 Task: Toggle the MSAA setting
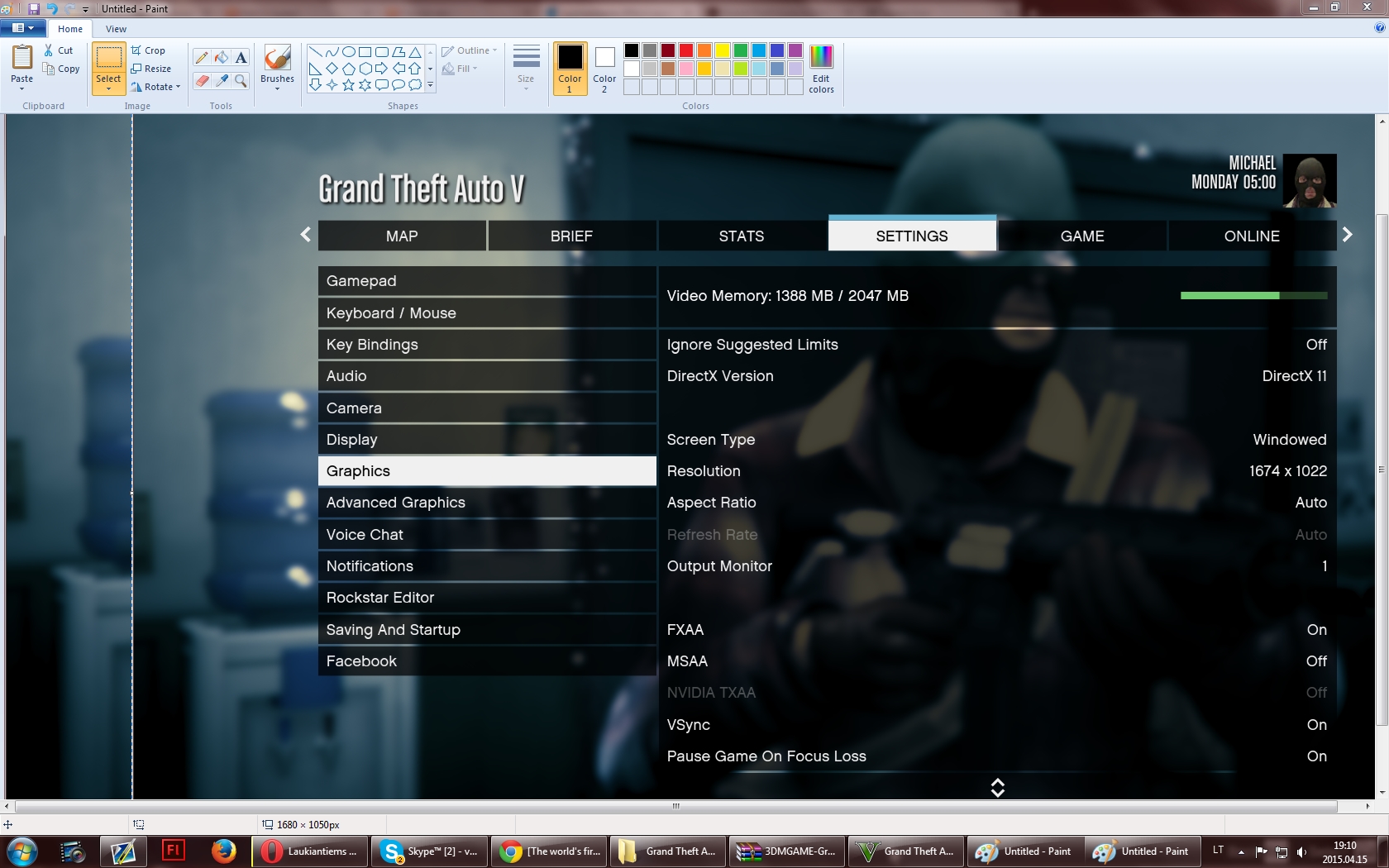(996, 661)
